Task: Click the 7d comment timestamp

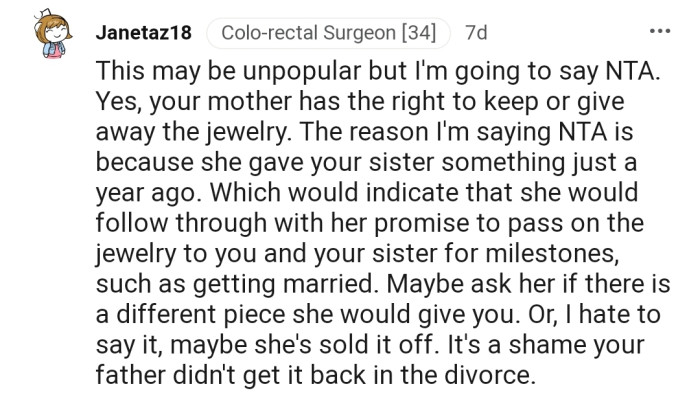Action: point(477,32)
